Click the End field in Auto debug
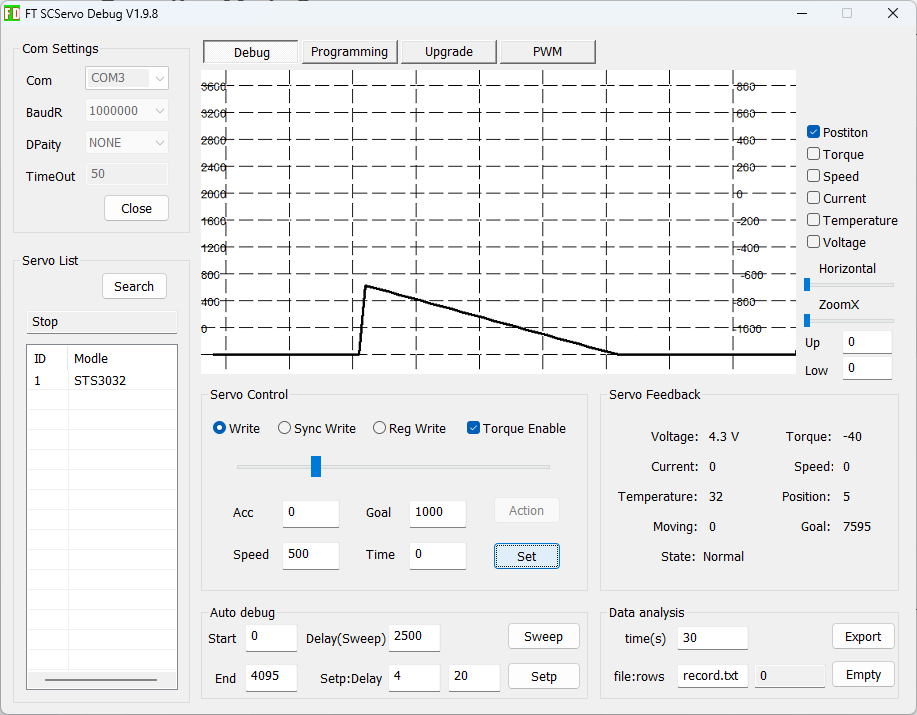This screenshot has width=917, height=715. click(271, 677)
